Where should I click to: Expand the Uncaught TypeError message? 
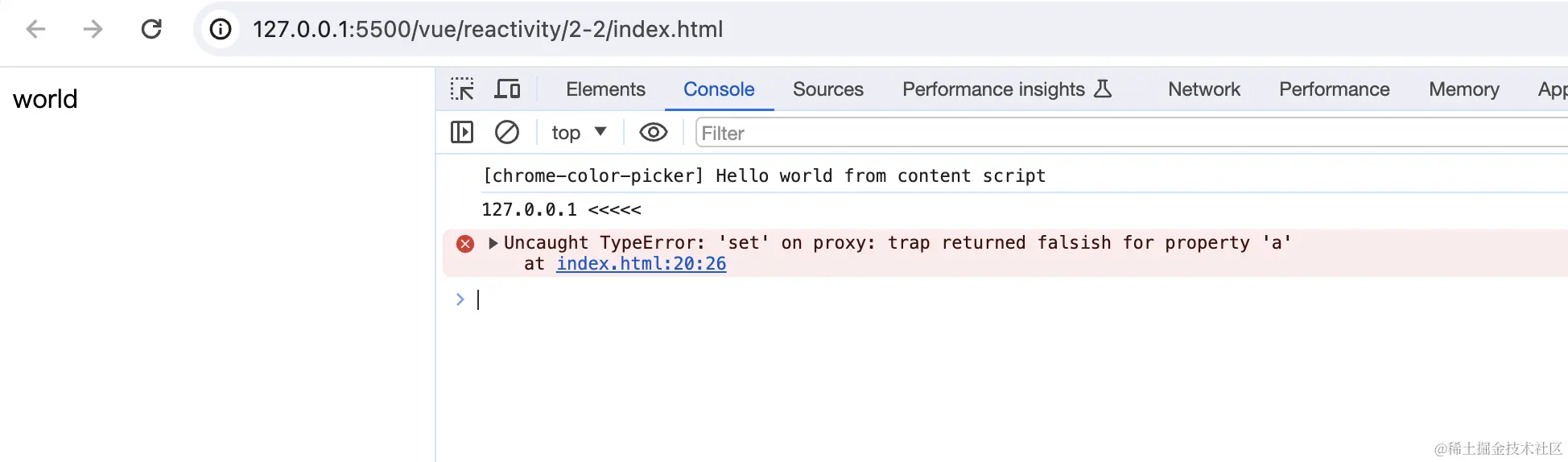[493, 243]
